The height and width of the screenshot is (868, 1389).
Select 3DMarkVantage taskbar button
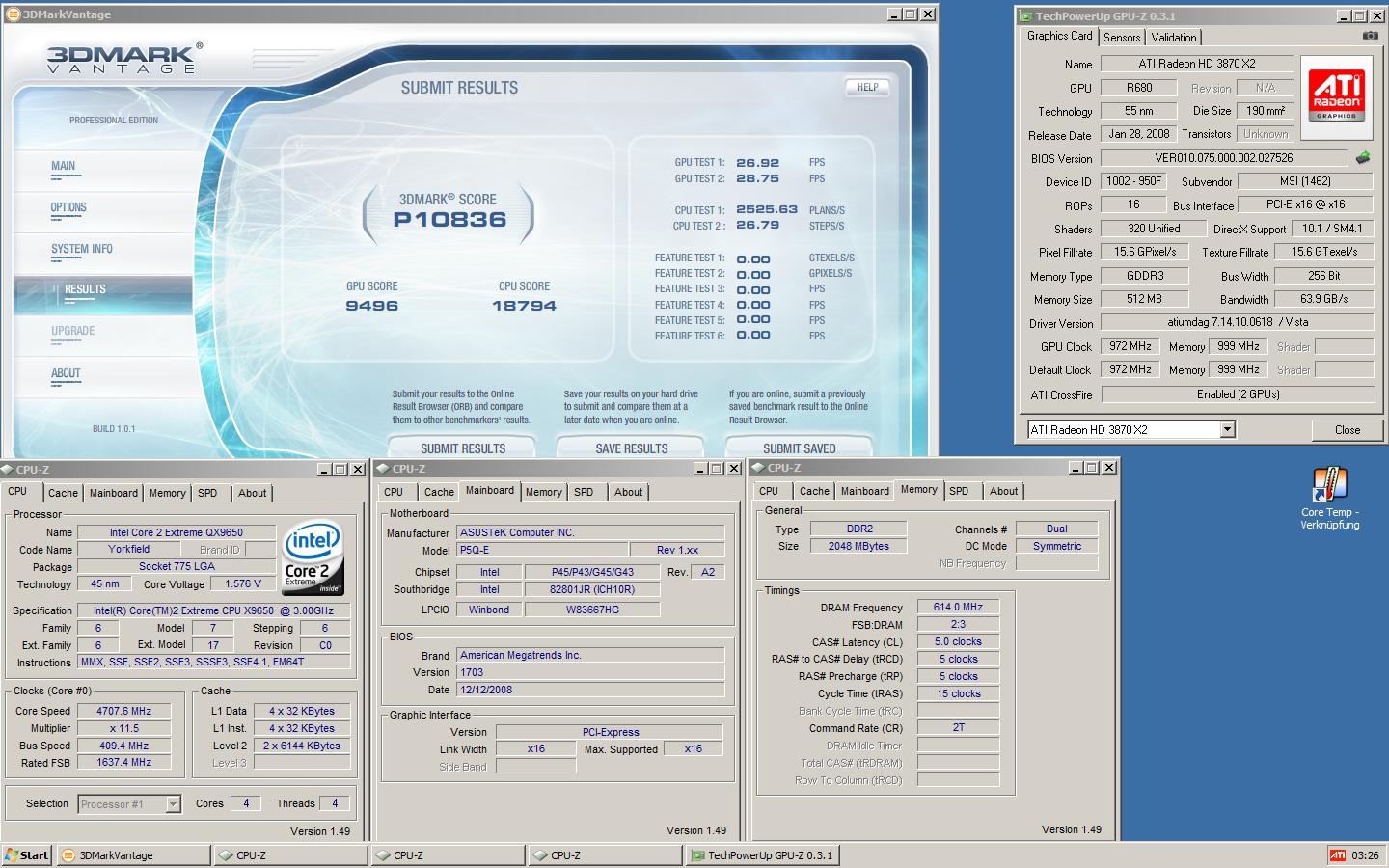[x=133, y=855]
